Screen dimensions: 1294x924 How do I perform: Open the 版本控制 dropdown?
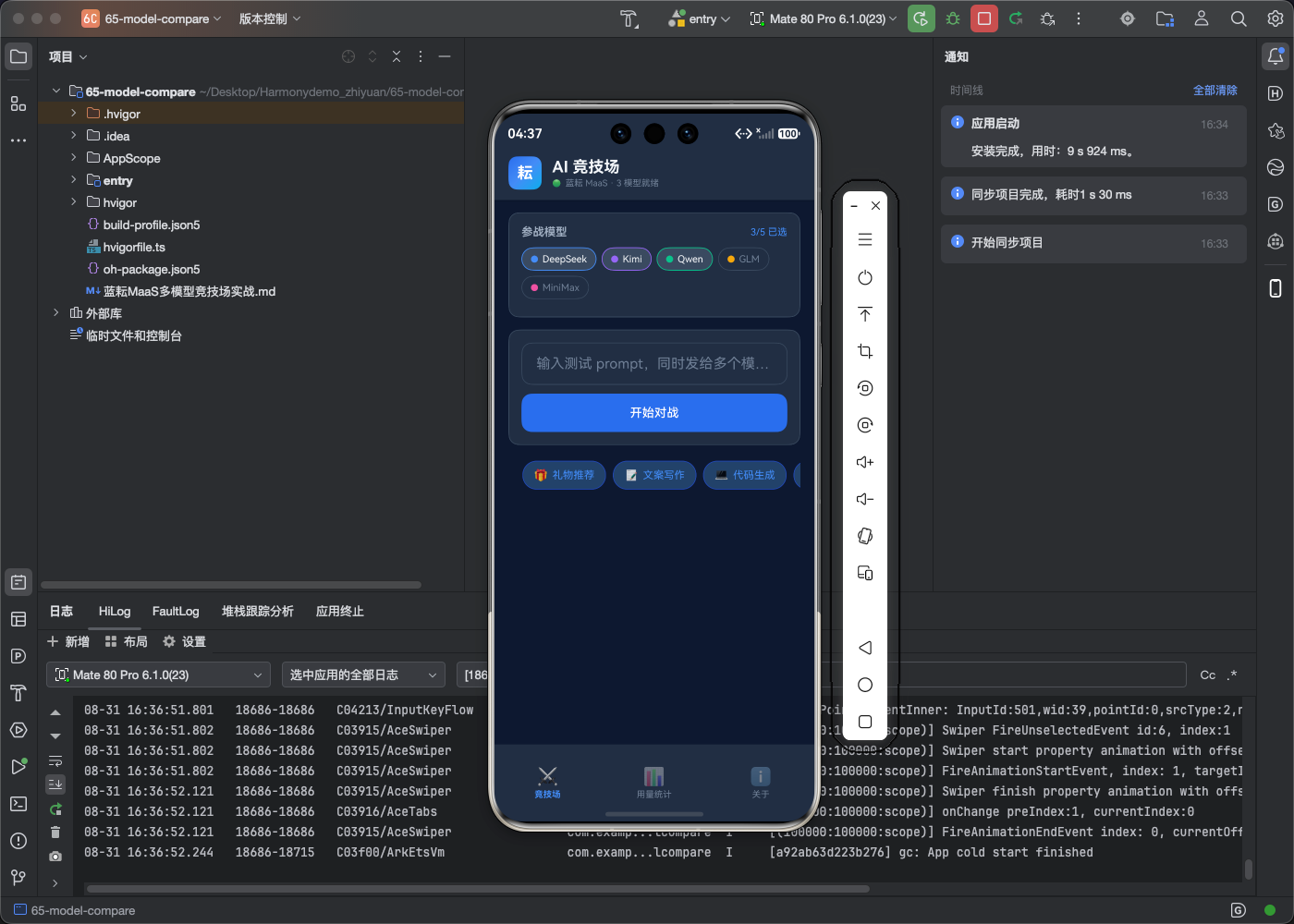point(270,18)
